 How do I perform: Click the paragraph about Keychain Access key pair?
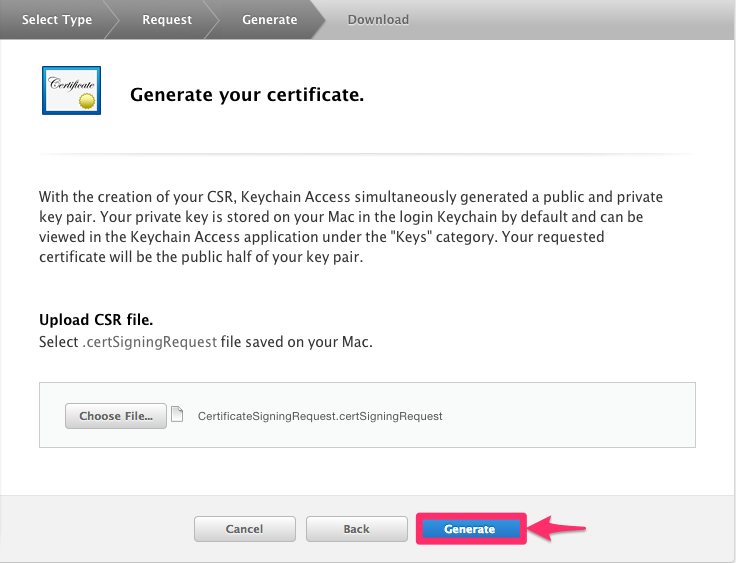(x=350, y=226)
